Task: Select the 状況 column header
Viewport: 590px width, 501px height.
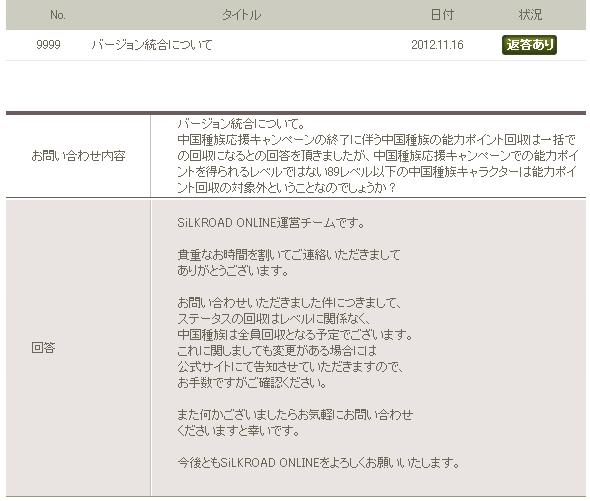Action: 530,15
